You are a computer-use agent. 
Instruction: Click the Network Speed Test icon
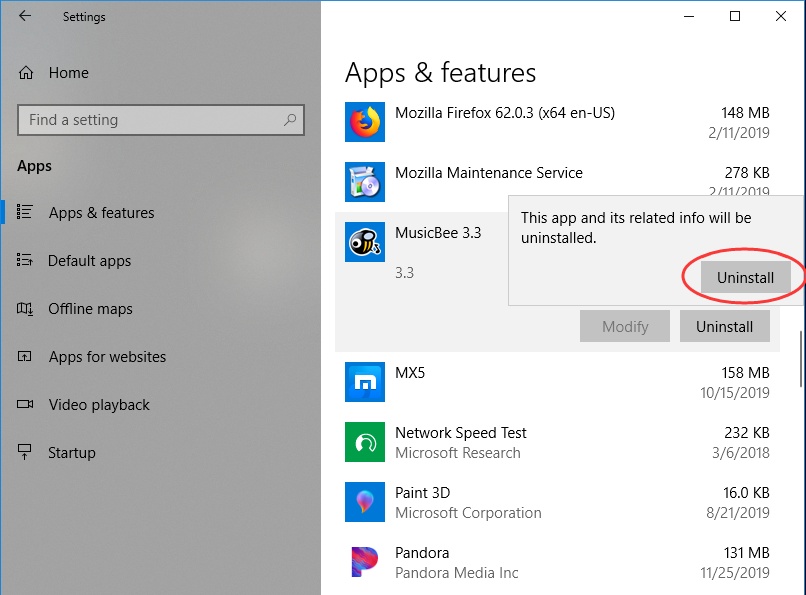365,442
